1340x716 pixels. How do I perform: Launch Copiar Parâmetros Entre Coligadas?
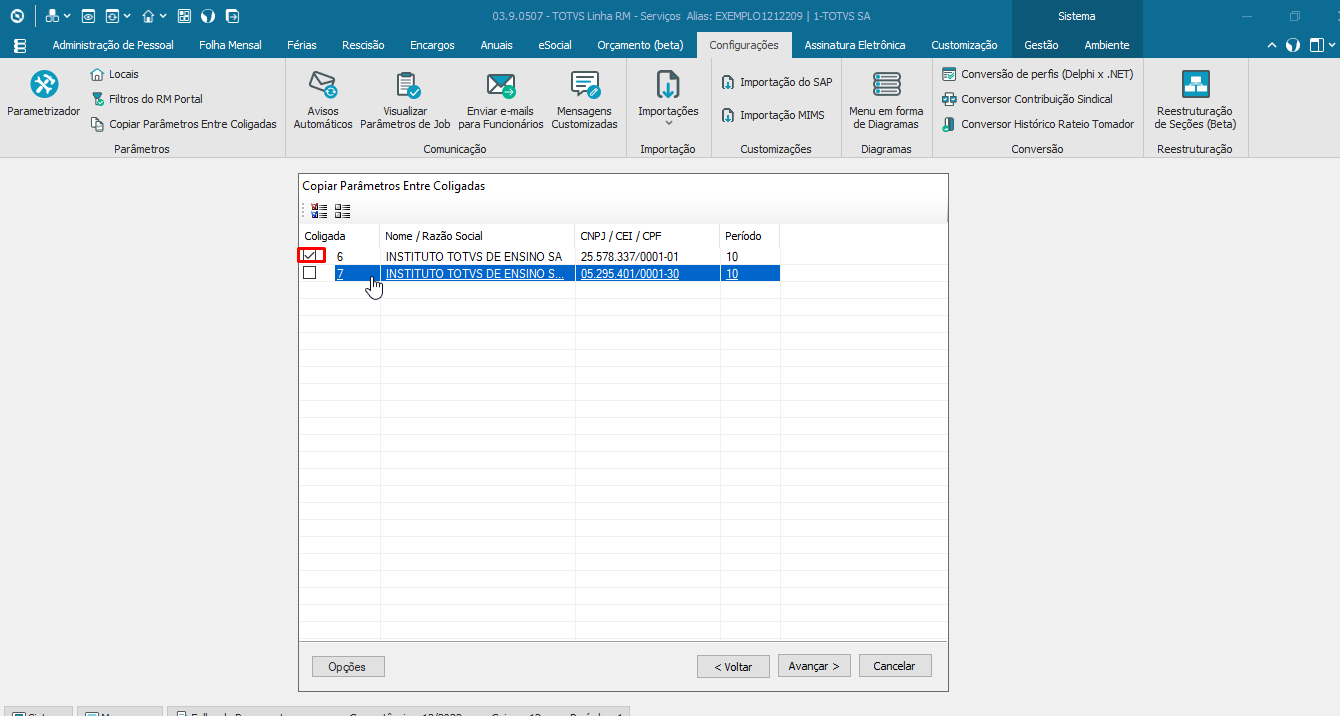click(183, 124)
